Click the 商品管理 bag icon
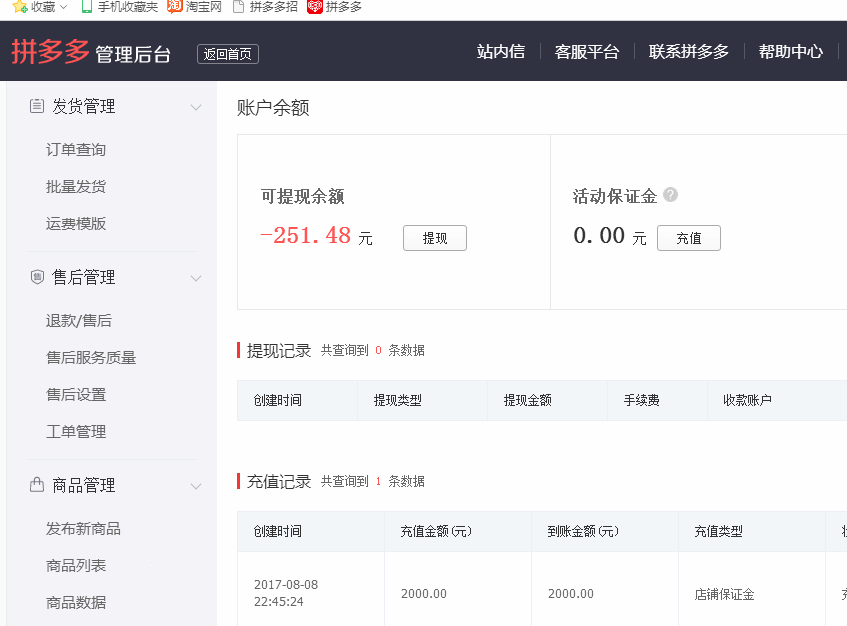 click(37, 485)
